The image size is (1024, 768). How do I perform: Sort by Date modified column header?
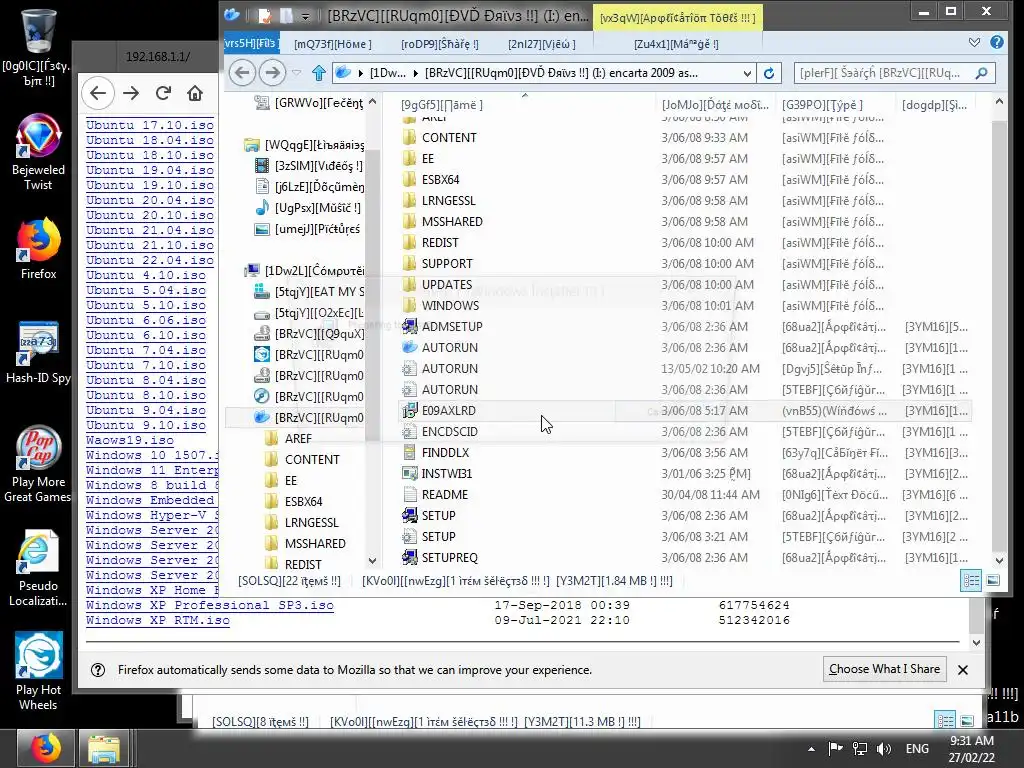pyautogui.click(x=715, y=104)
